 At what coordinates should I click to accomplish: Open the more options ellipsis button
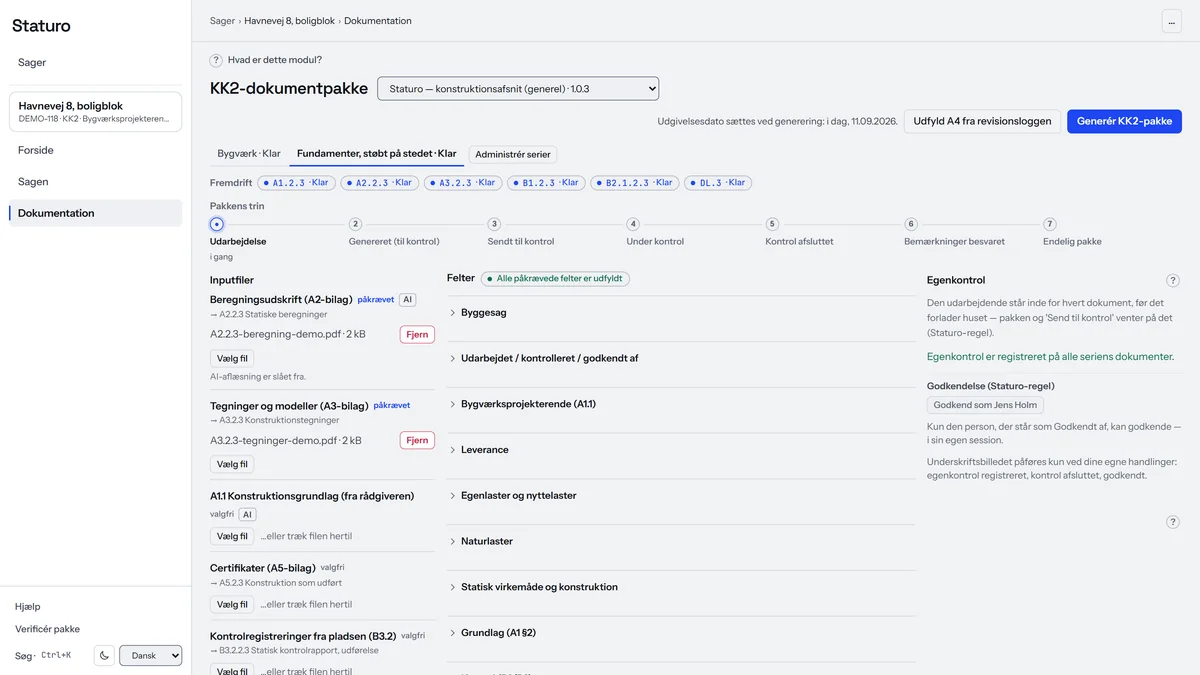pos(1171,21)
